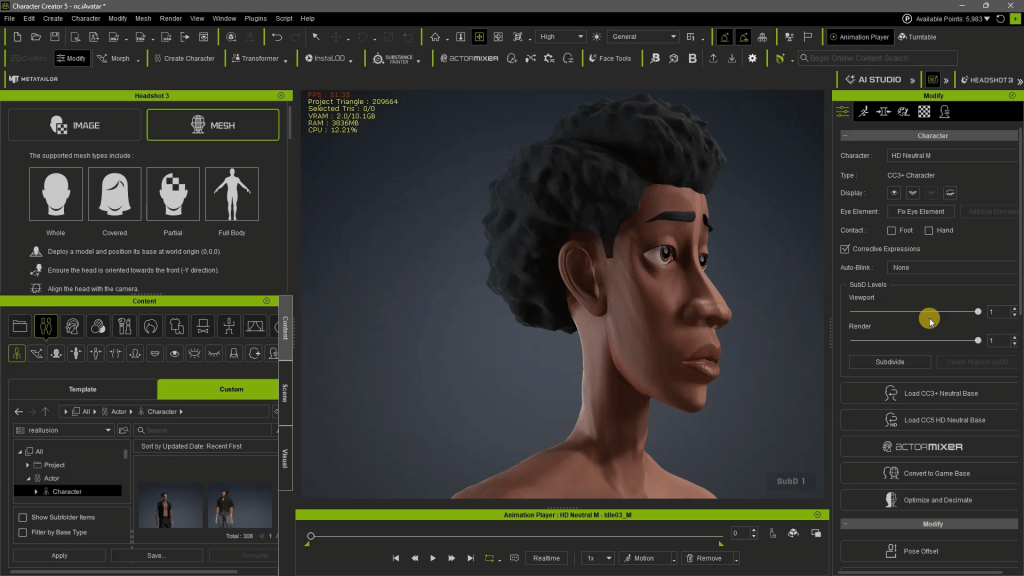Click the Play button in Animation Player
Viewport: 1024px width, 576px height.
coord(432,558)
